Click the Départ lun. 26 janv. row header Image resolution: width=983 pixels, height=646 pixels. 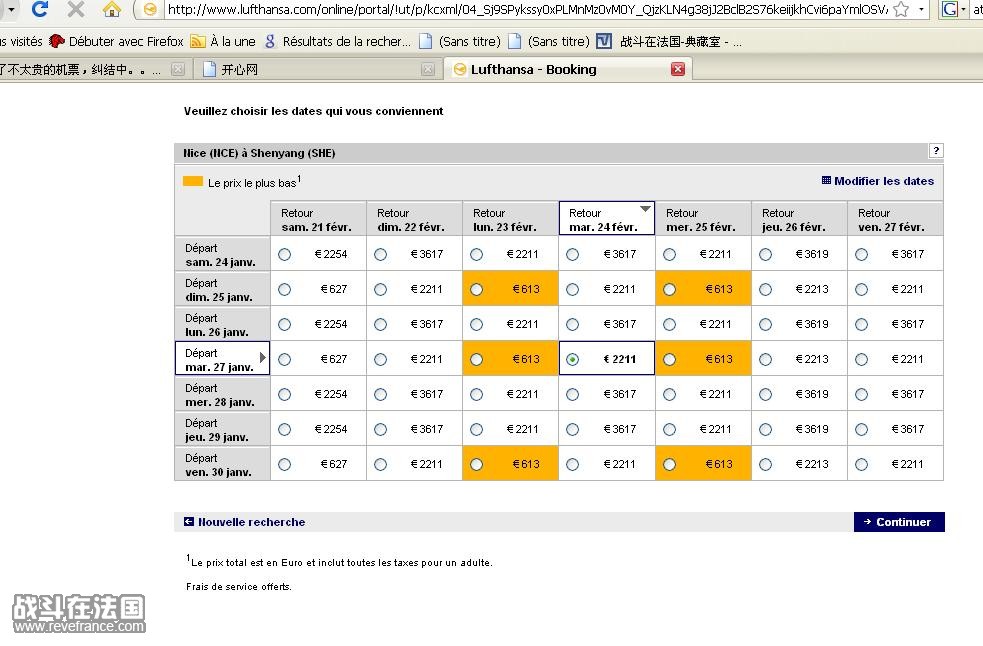(223, 325)
